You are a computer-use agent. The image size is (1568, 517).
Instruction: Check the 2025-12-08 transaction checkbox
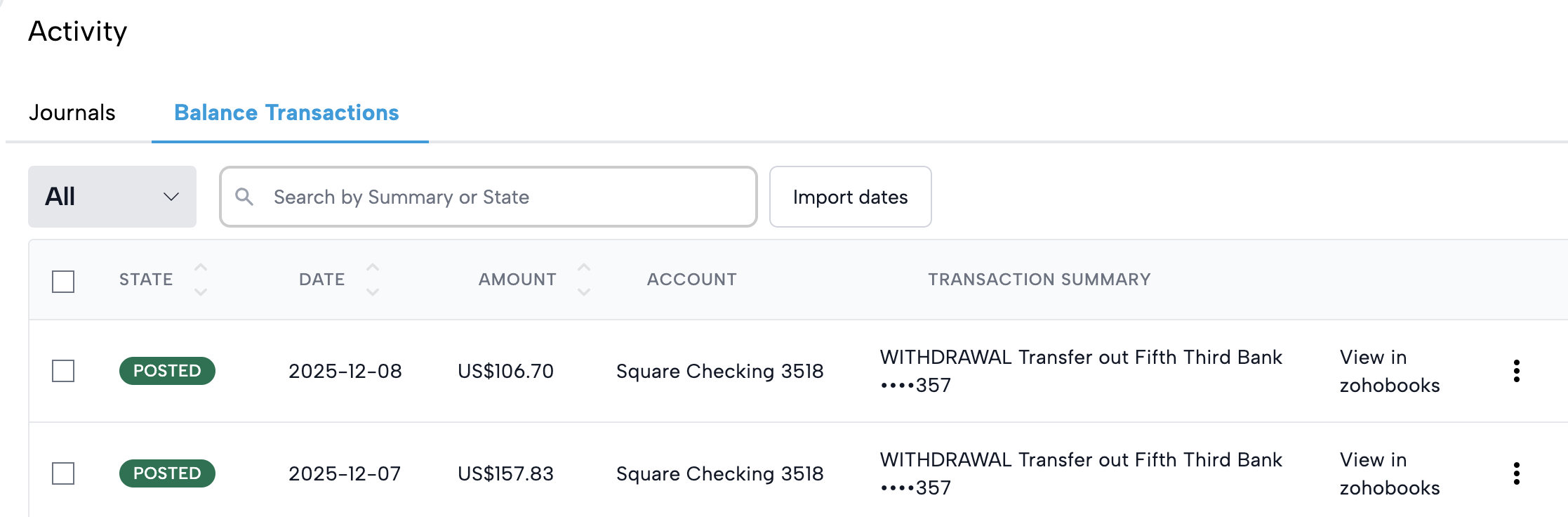(63, 371)
